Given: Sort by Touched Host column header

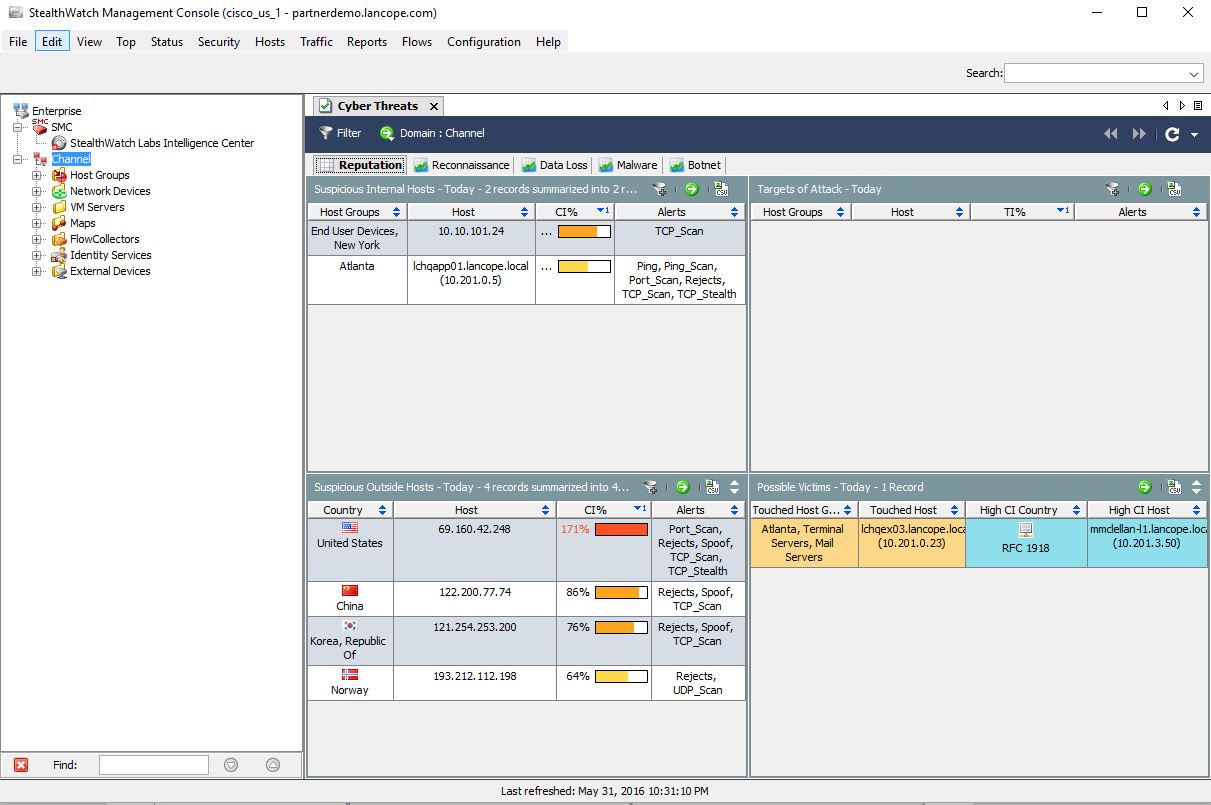Looking at the screenshot, I should coord(911,510).
